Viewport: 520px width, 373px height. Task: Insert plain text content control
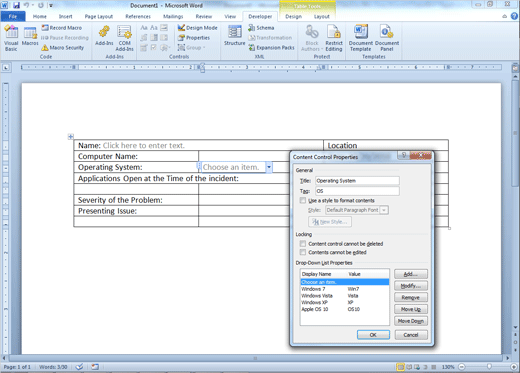coord(154,28)
